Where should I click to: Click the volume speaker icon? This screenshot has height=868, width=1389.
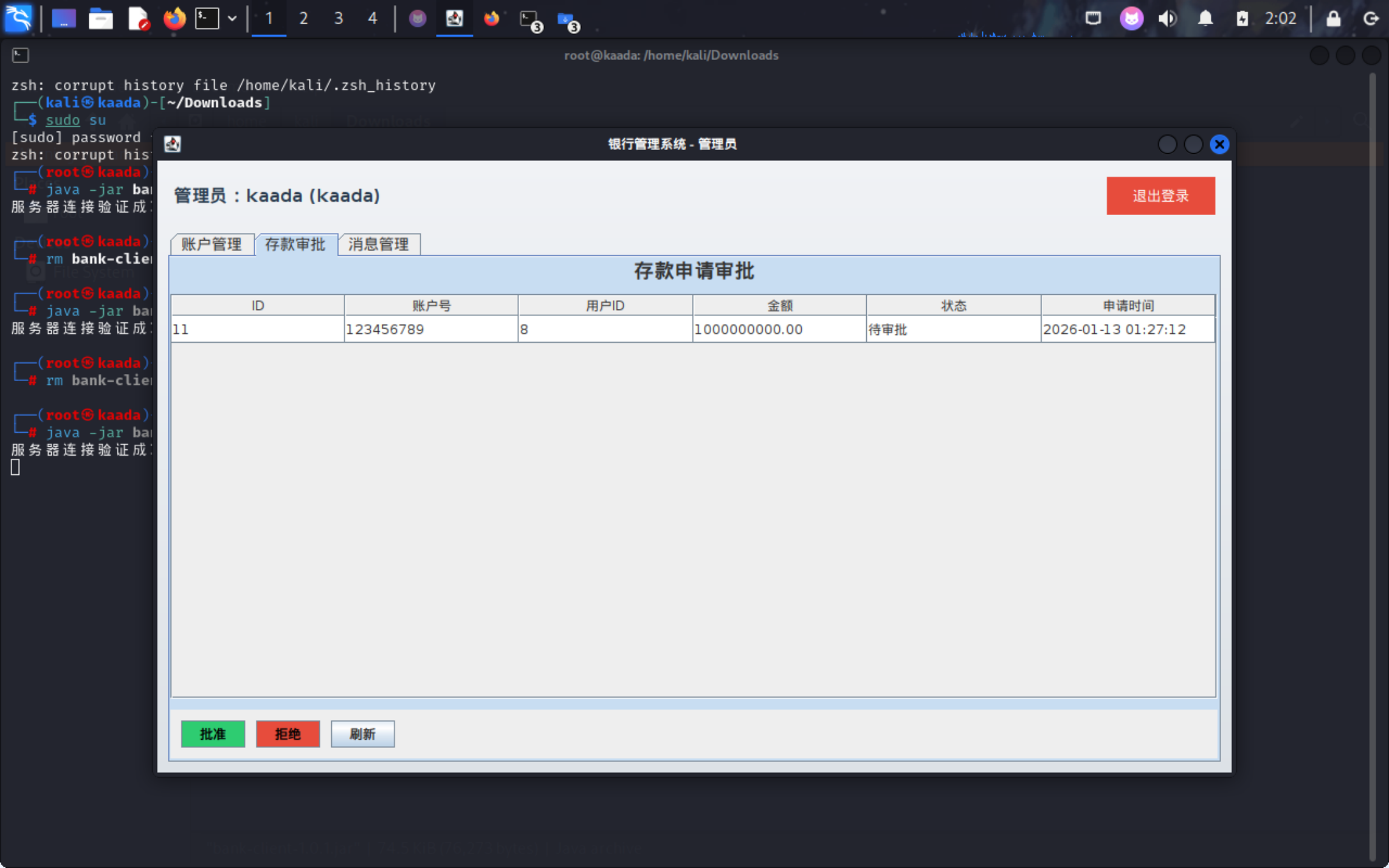tap(1168, 18)
